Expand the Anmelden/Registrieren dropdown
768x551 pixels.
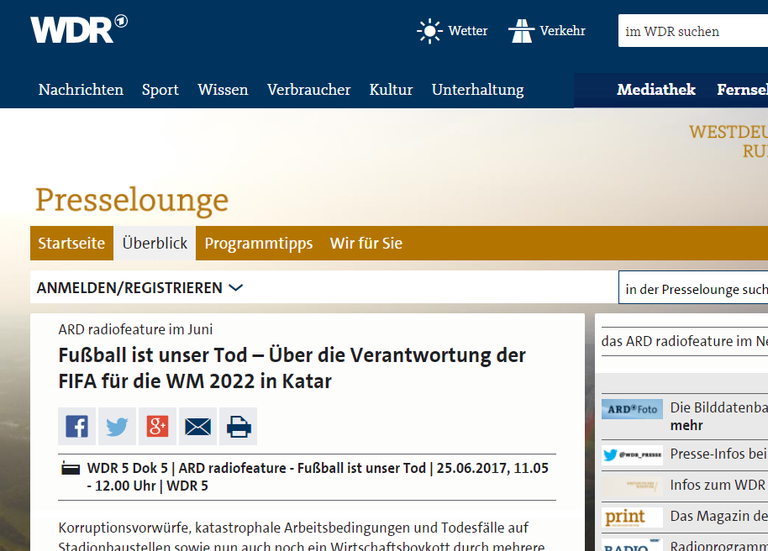coord(140,287)
